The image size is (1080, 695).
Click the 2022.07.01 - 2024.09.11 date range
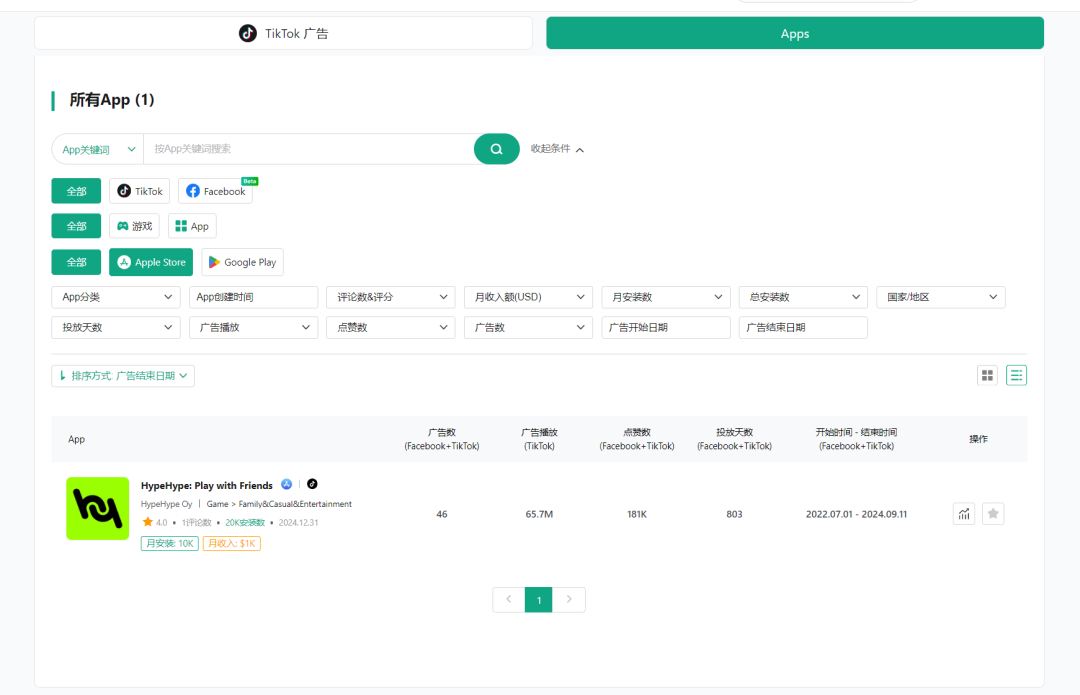tap(856, 514)
